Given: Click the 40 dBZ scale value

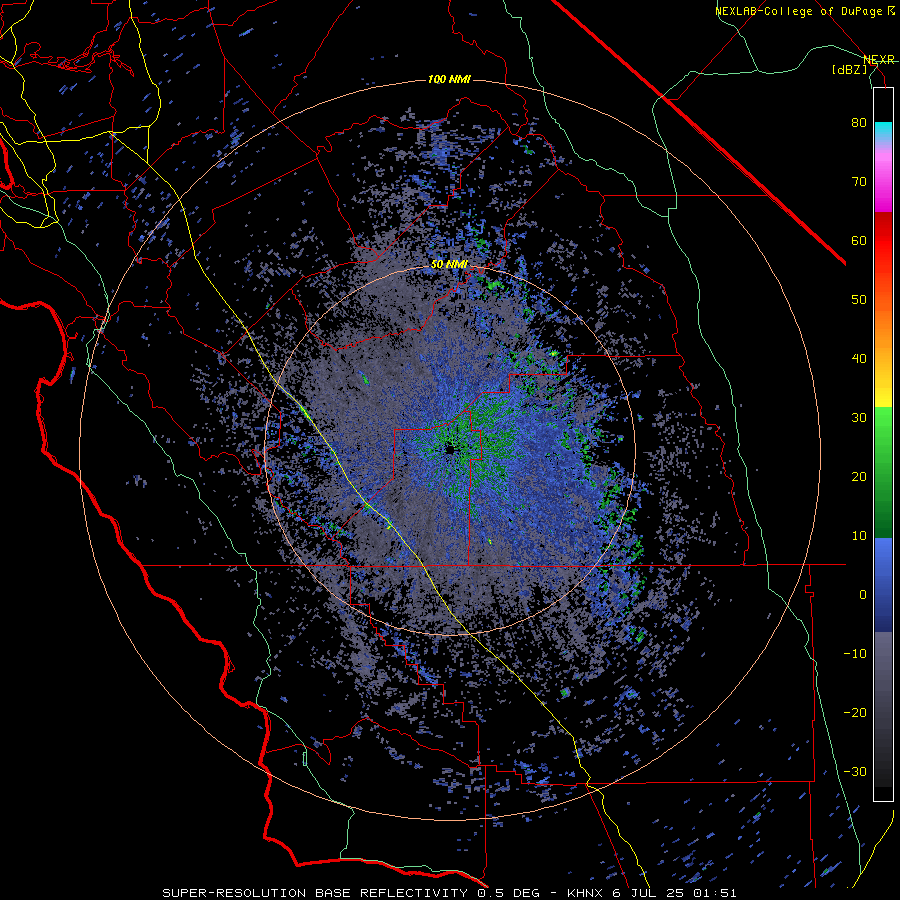Looking at the screenshot, I should click(x=859, y=359).
